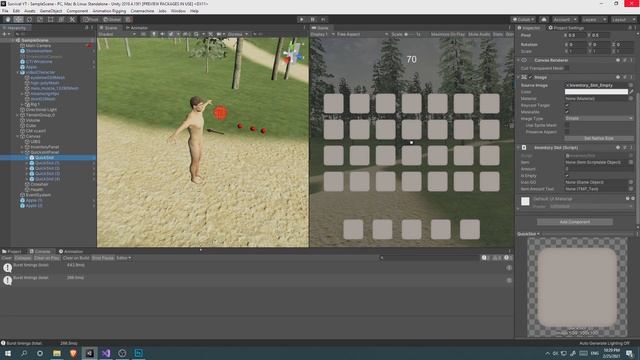Open the Collab dropdown
Screen dimensions: 640x360
pos(523,20)
